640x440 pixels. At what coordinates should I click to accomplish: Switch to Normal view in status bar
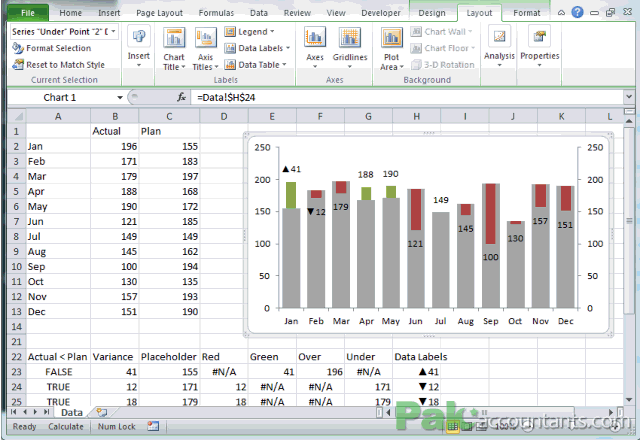452,427
